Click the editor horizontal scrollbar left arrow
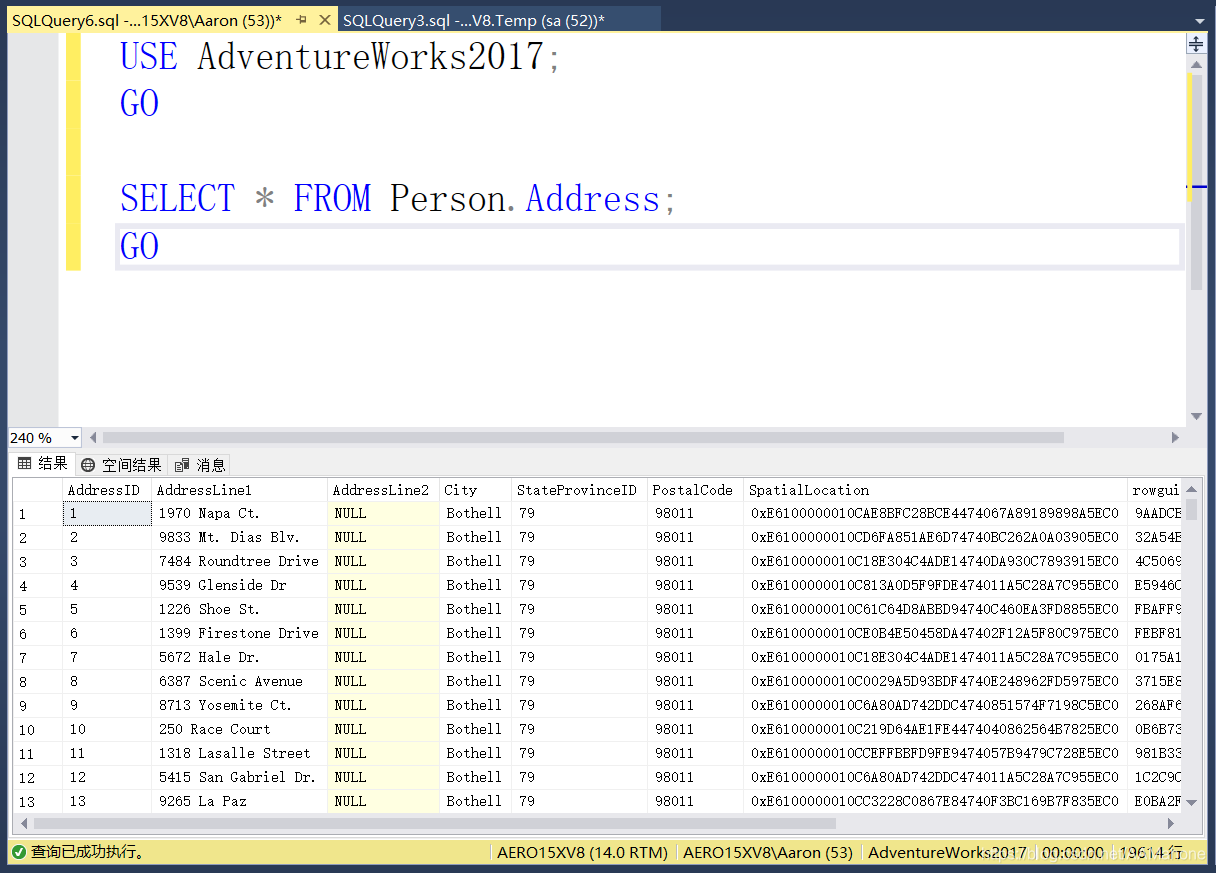This screenshot has width=1216, height=873. click(x=93, y=438)
